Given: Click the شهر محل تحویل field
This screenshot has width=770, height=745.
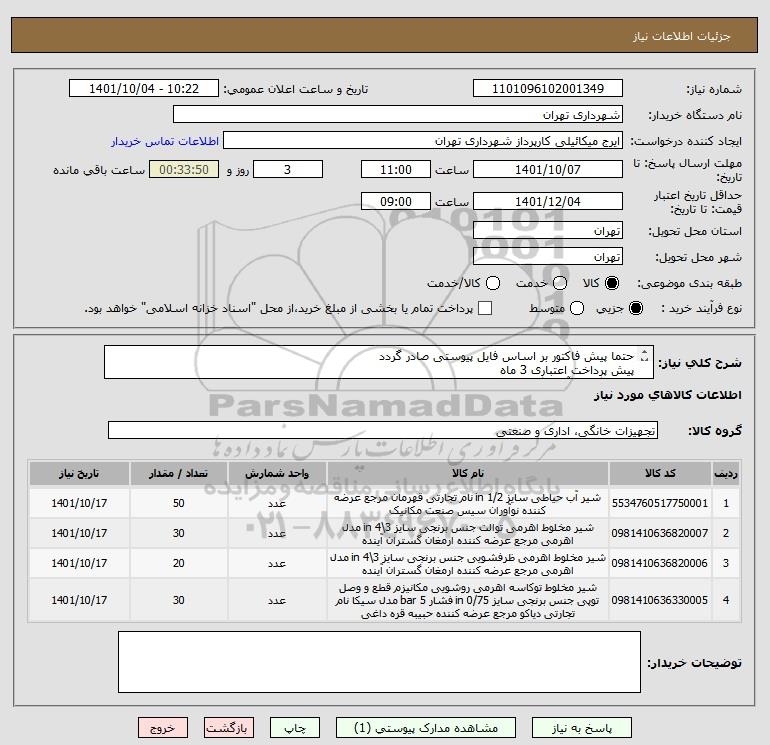Looking at the screenshot, I should 548,256.
